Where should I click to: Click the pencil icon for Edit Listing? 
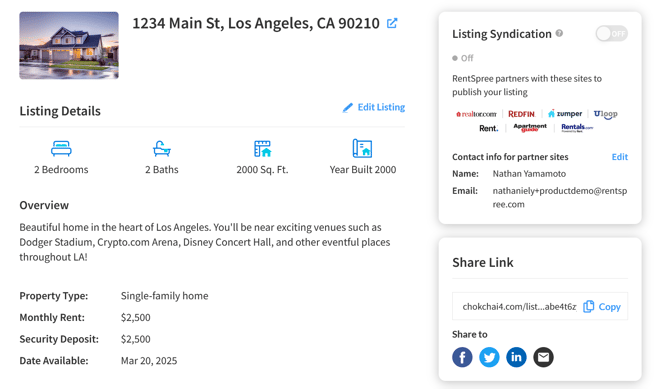[348, 107]
